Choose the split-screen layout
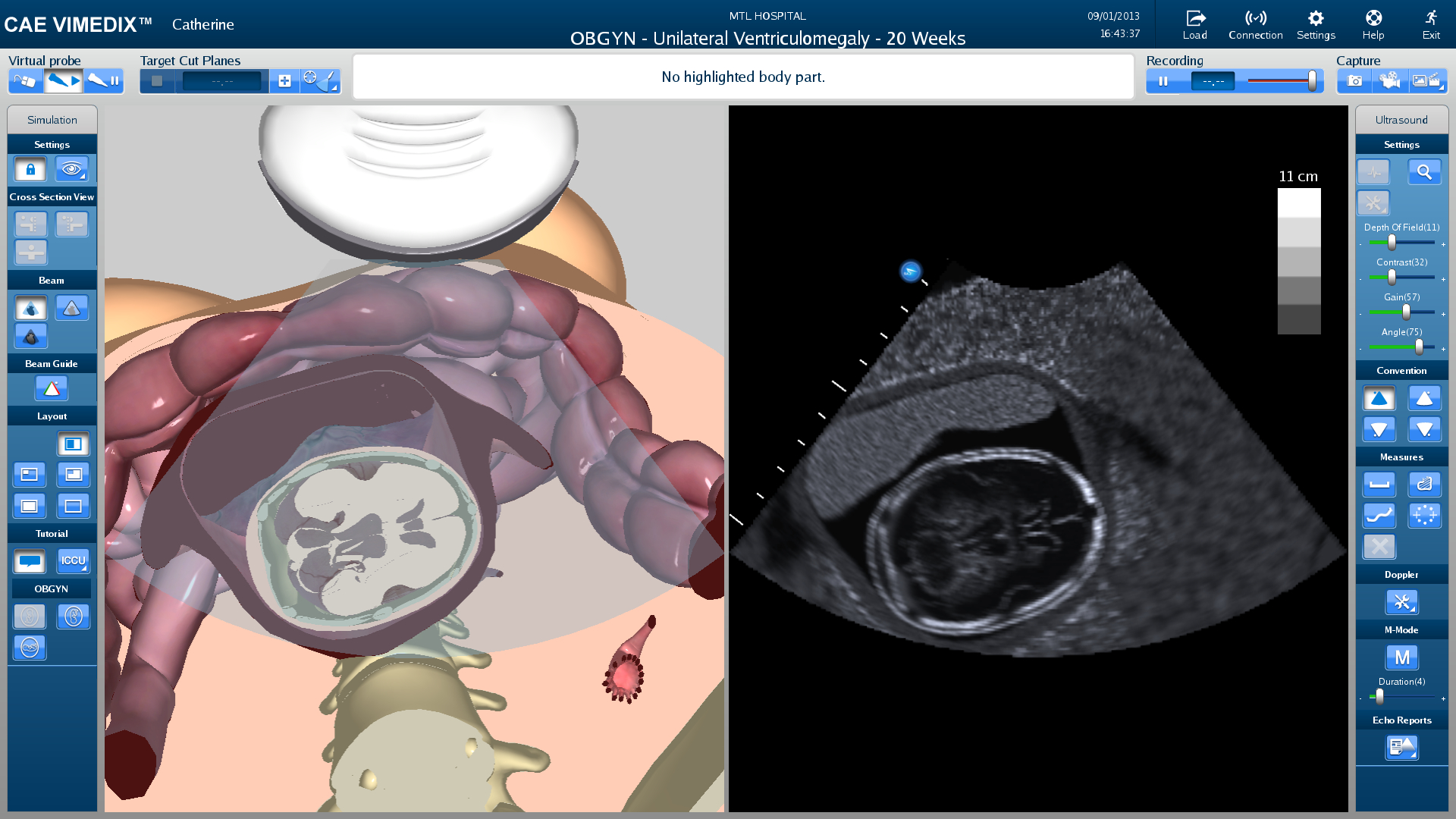The width and height of the screenshot is (1456, 819). (x=74, y=444)
